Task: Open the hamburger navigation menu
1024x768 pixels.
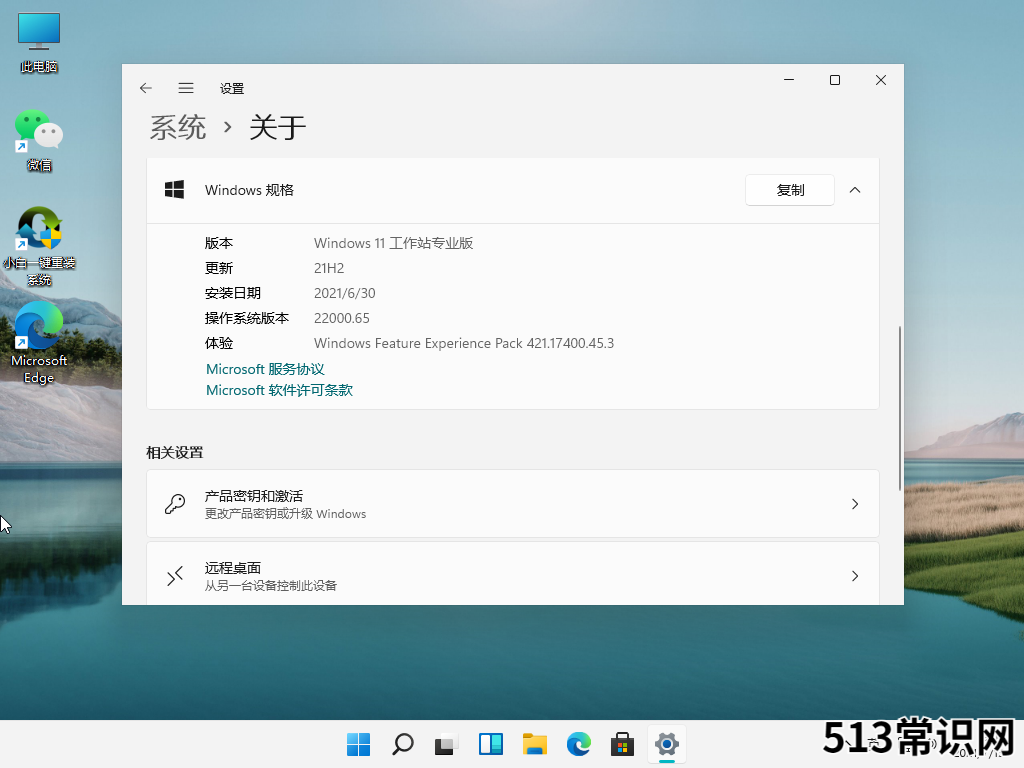Action: [x=186, y=88]
